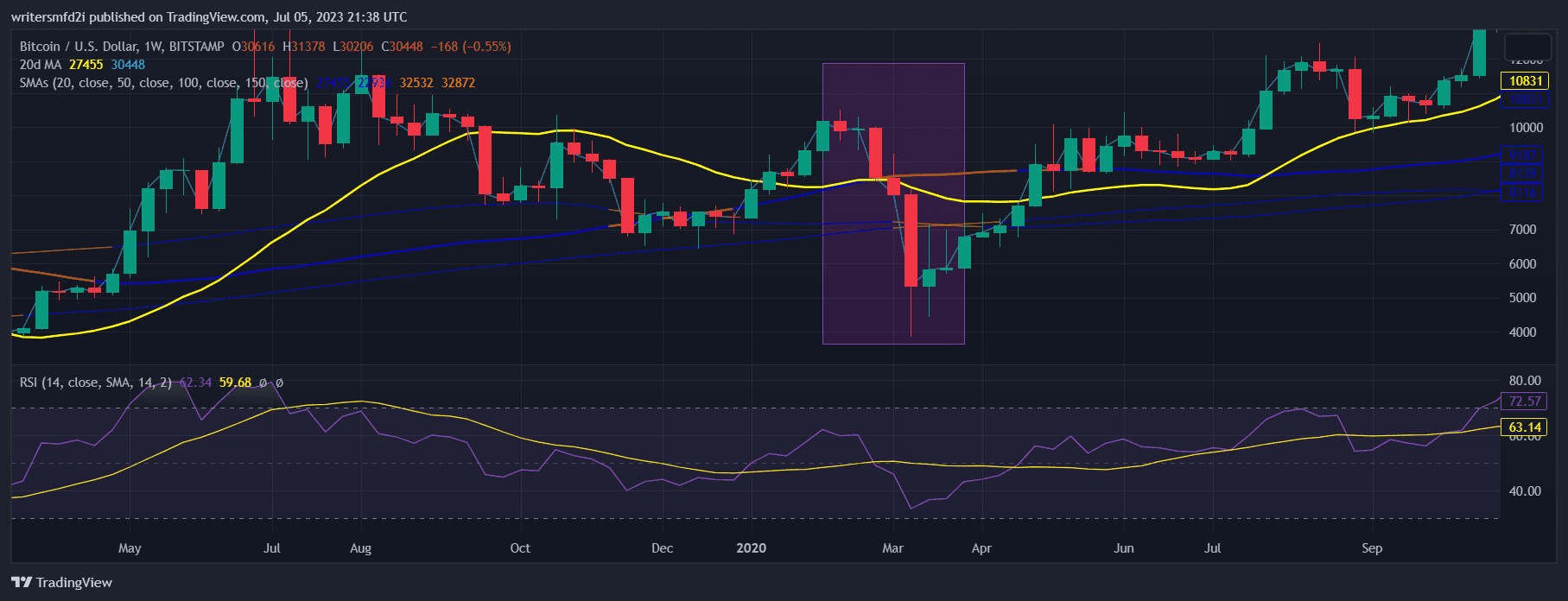The width and height of the screenshot is (1568, 601).
Task: Click the 2020 year marker on time axis
Action: pos(751,548)
